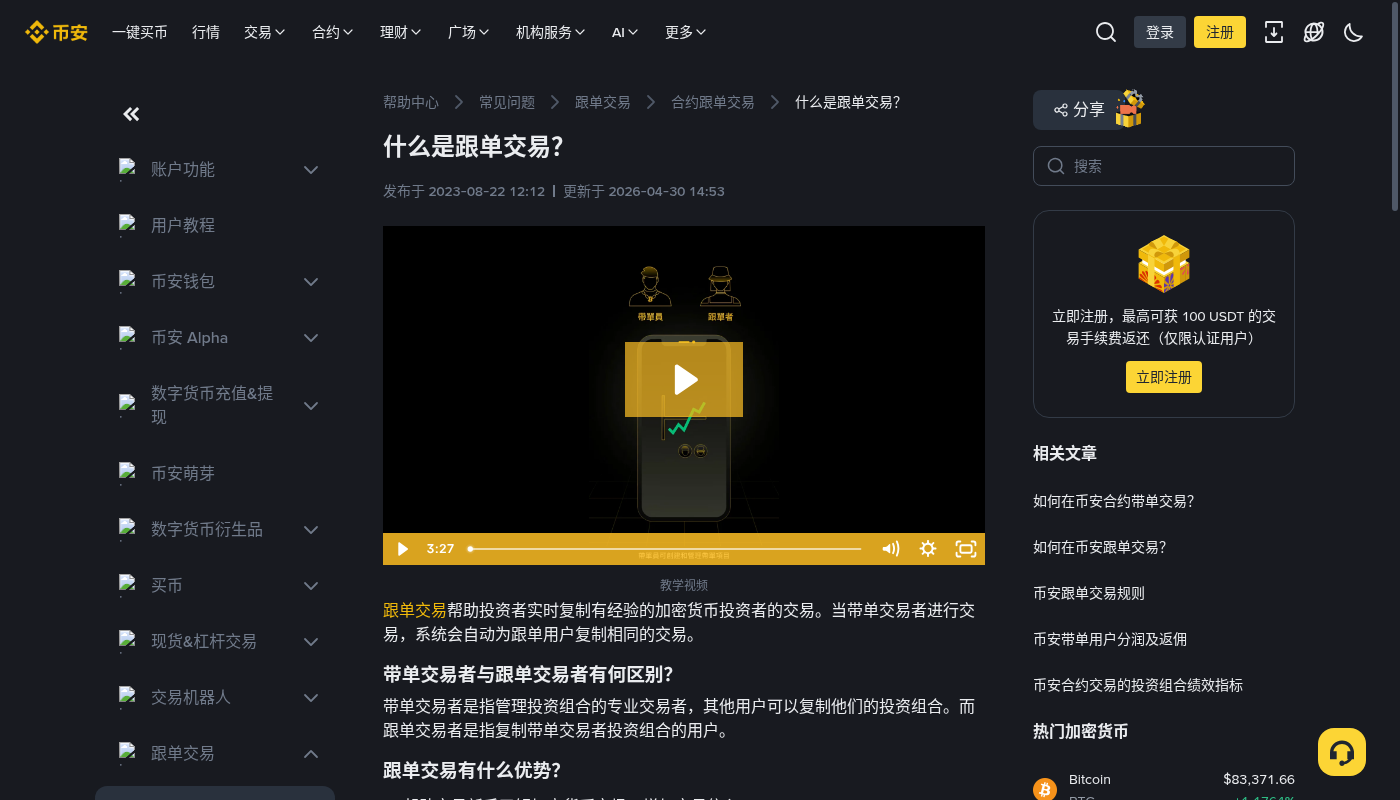The width and height of the screenshot is (1400, 800).
Task: Open the 跟单交易 inline article link
Action: [x=415, y=610]
